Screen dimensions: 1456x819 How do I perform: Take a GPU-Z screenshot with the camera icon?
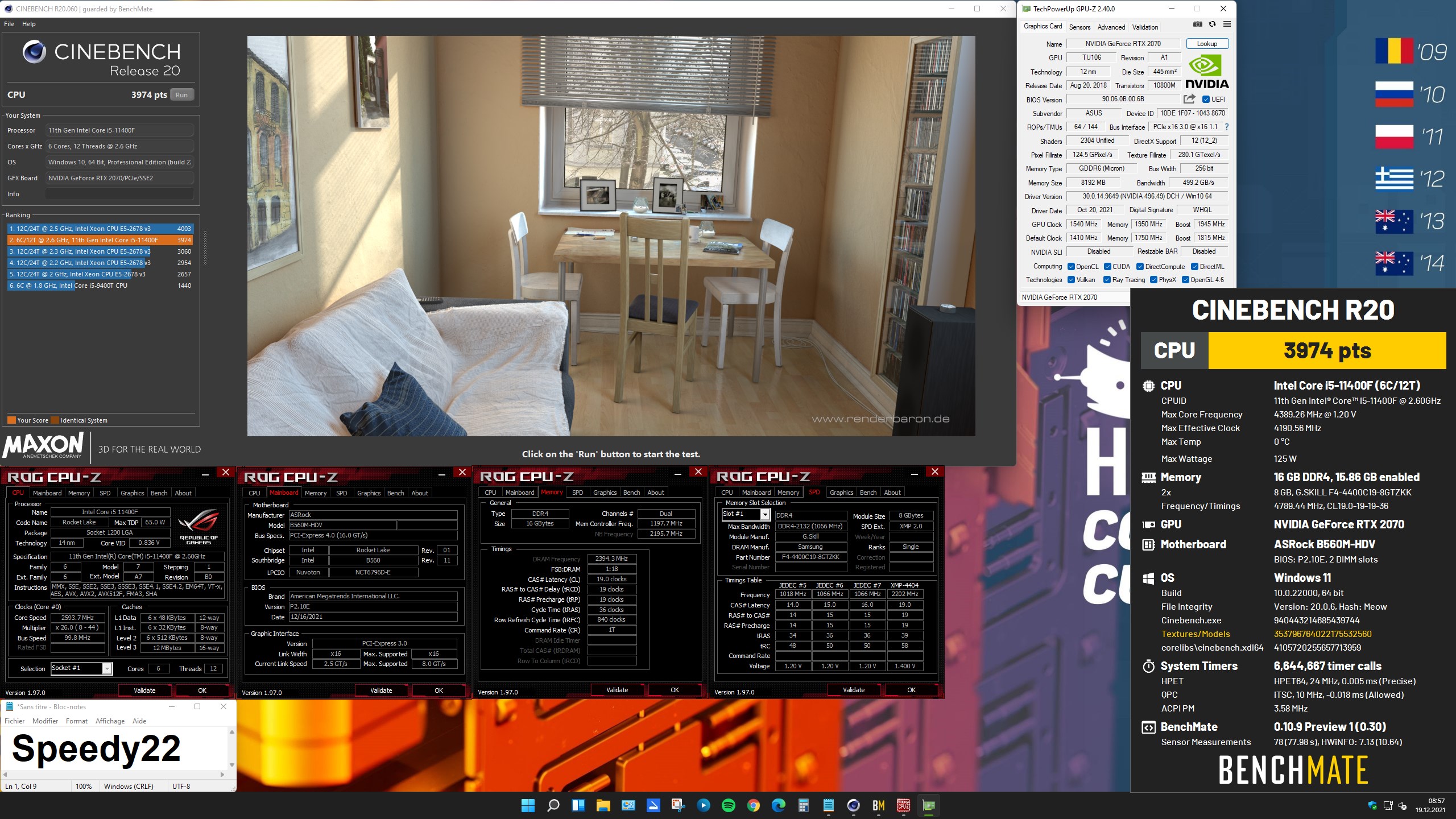click(x=1198, y=24)
